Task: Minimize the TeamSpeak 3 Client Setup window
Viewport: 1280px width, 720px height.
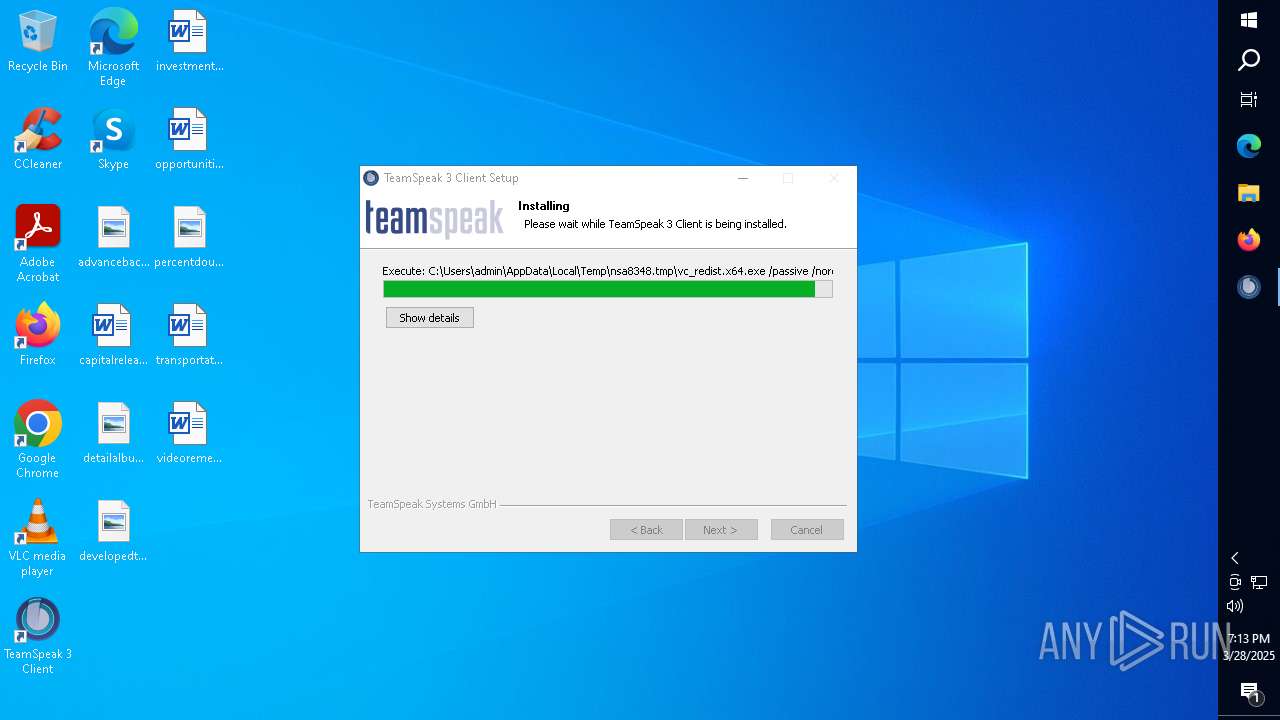Action: [x=743, y=178]
